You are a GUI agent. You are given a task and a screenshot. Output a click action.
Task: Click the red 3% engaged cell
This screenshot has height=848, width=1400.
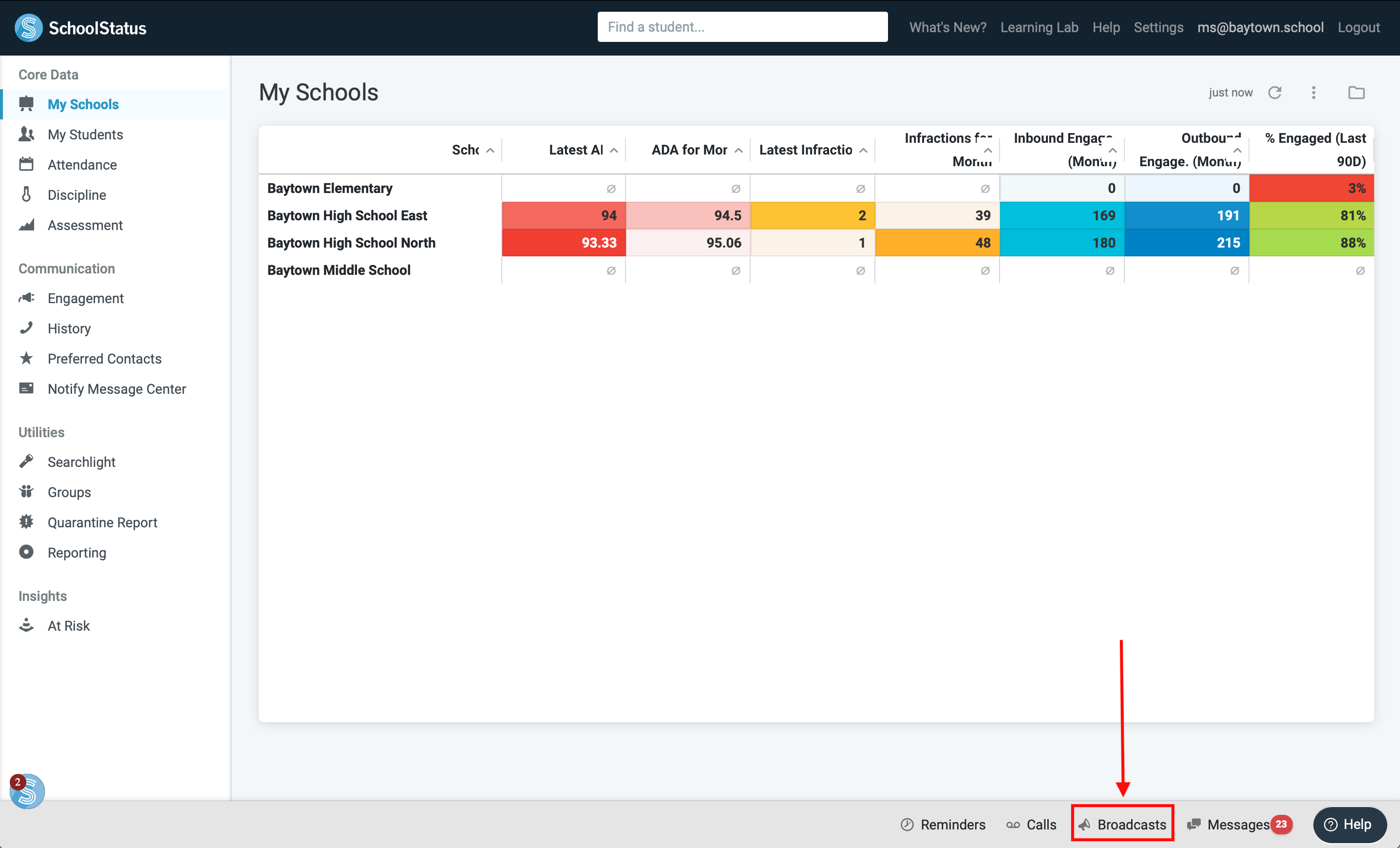[x=1311, y=188]
